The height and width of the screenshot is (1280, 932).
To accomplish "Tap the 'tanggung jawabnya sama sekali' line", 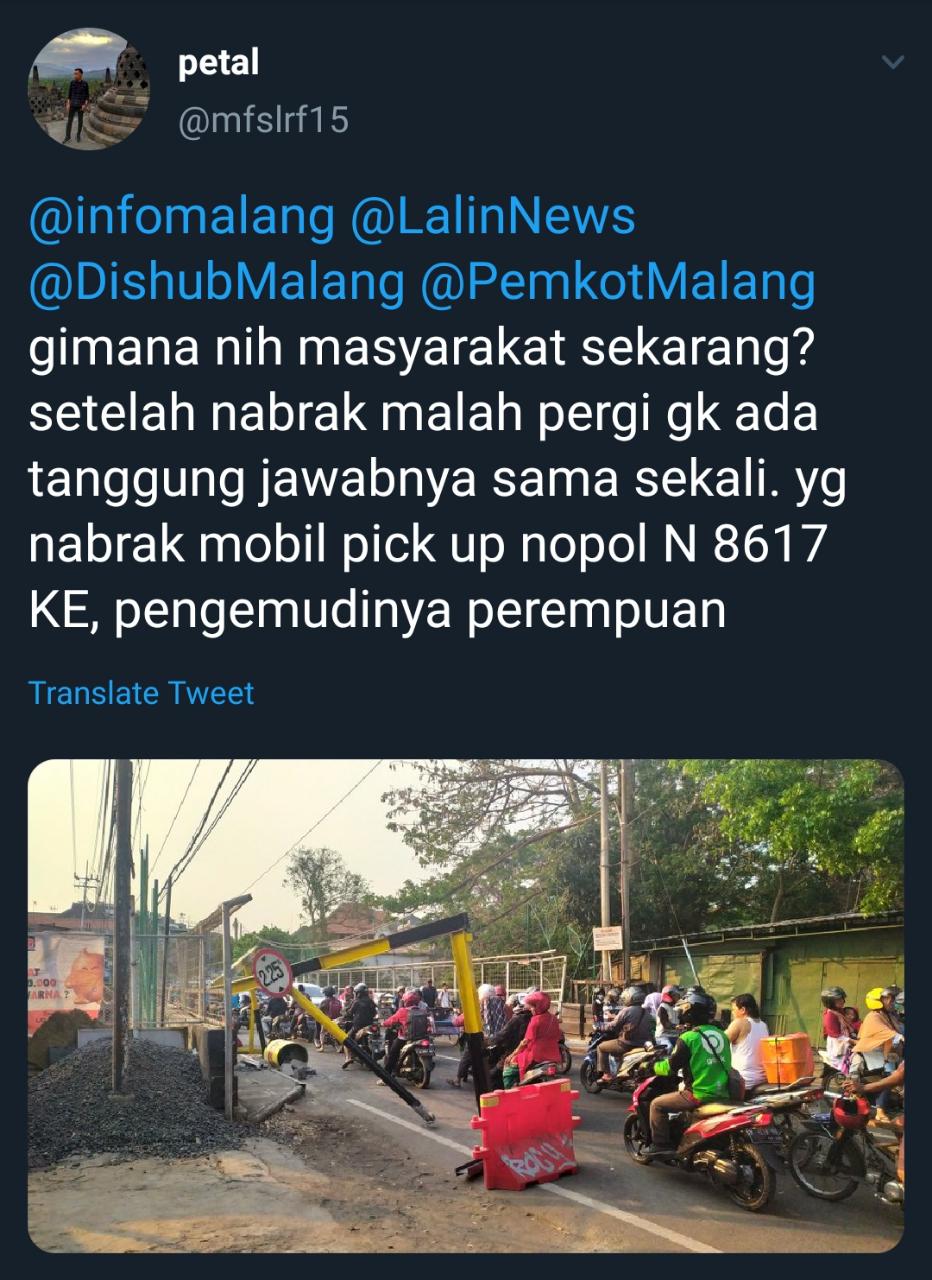I will point(437,479).
